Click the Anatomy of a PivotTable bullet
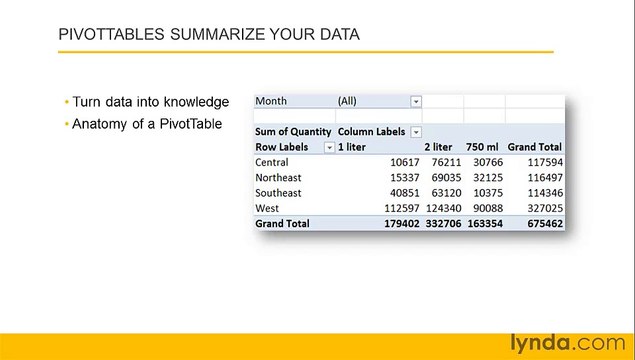This screenshot has height=360, width=635. (147, 124)
